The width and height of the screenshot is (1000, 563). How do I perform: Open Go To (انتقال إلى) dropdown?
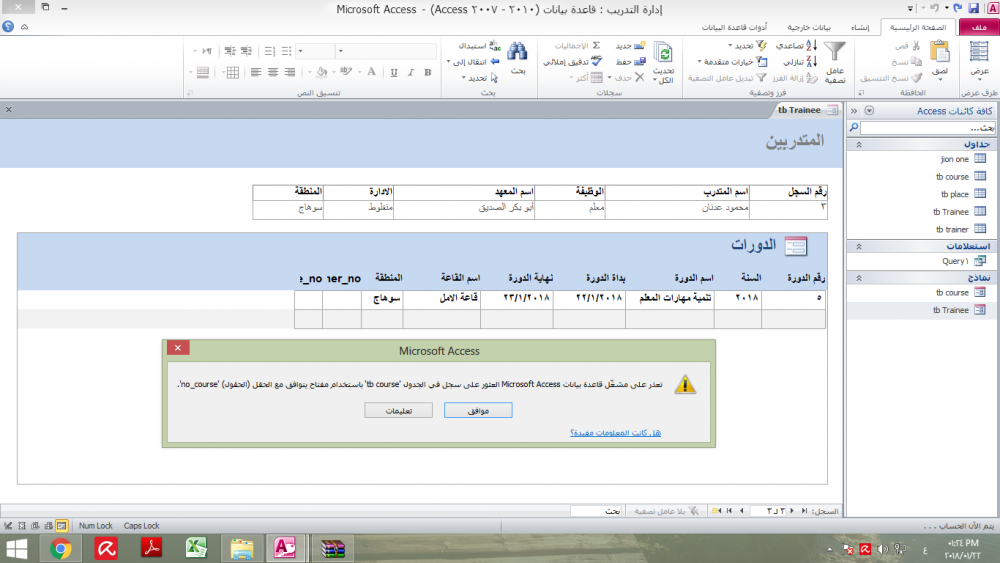click(x=473, y=62)
